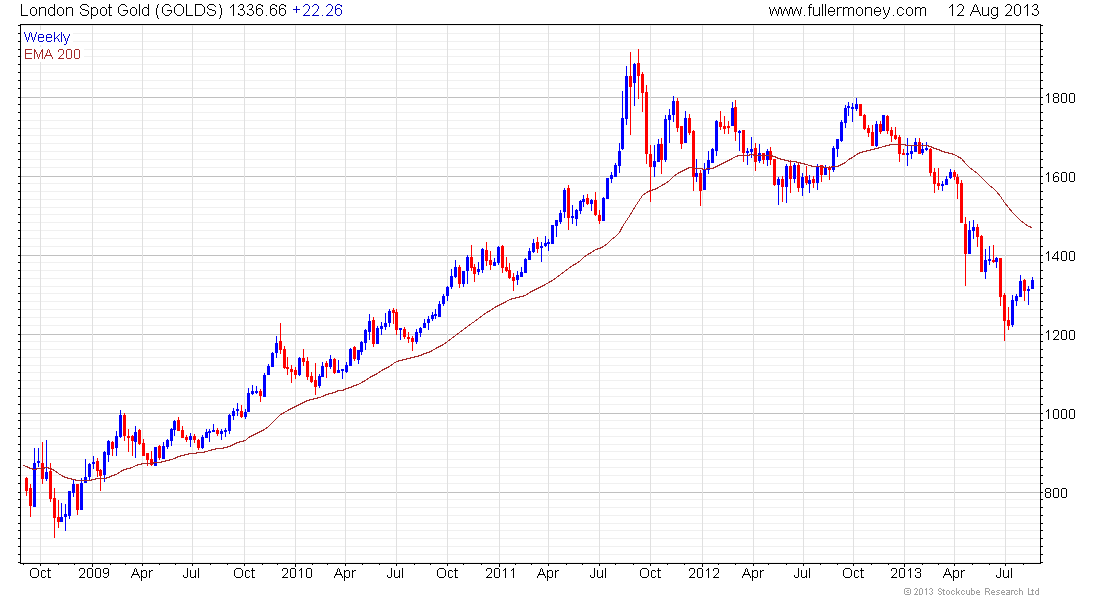Select the 1400 price axis label

click(1060, 256)
